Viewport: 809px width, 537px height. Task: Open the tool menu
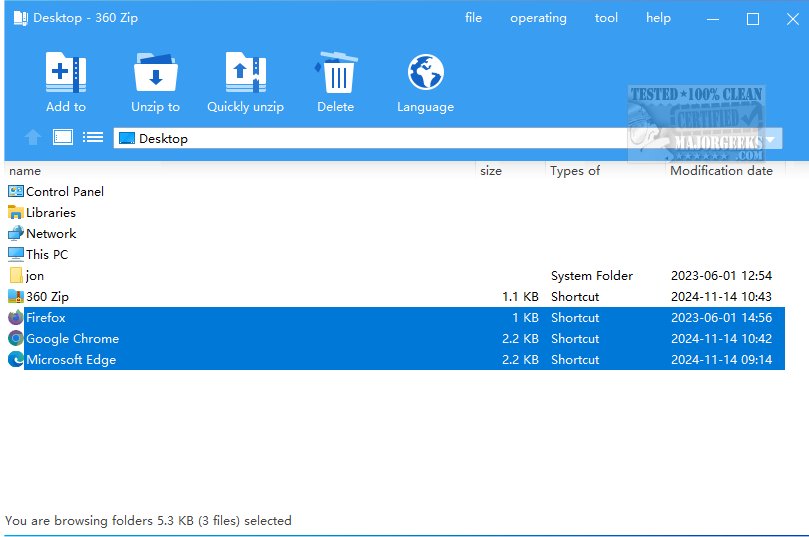606,18
